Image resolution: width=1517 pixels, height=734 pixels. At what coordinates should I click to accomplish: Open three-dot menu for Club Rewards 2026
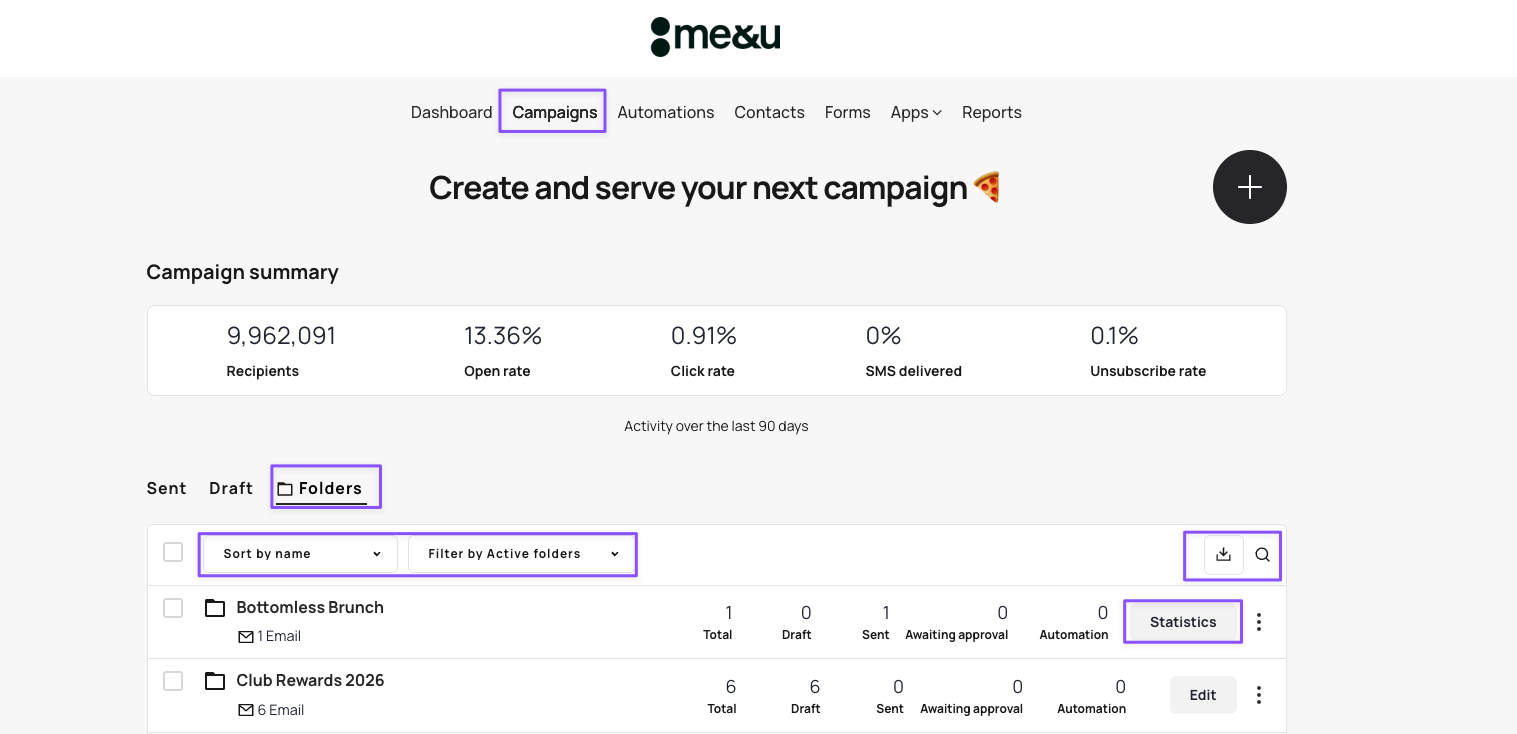pos(1259,695)
